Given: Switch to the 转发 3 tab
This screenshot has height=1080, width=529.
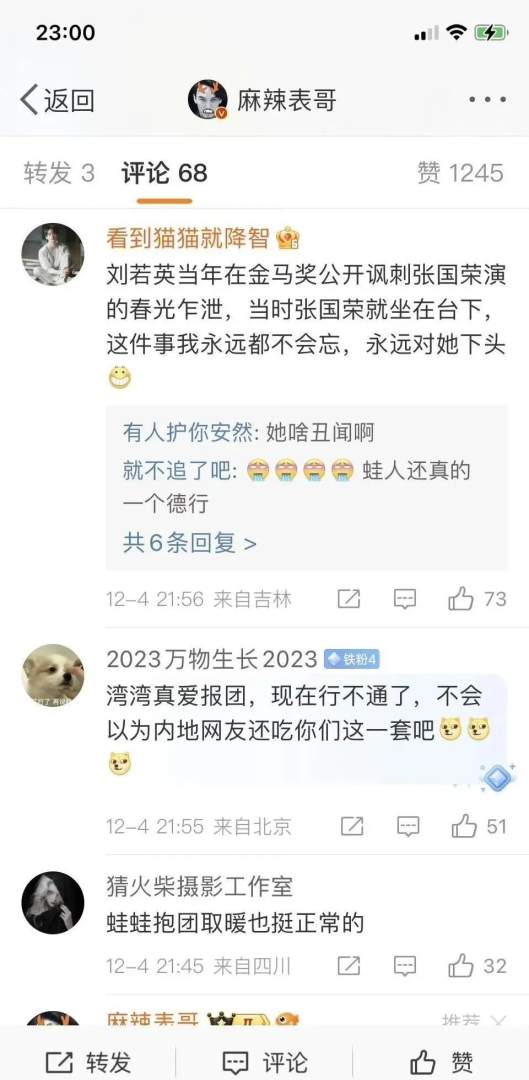Looking at the screenshot, I should pyautogui.click(x=59, y=173).
